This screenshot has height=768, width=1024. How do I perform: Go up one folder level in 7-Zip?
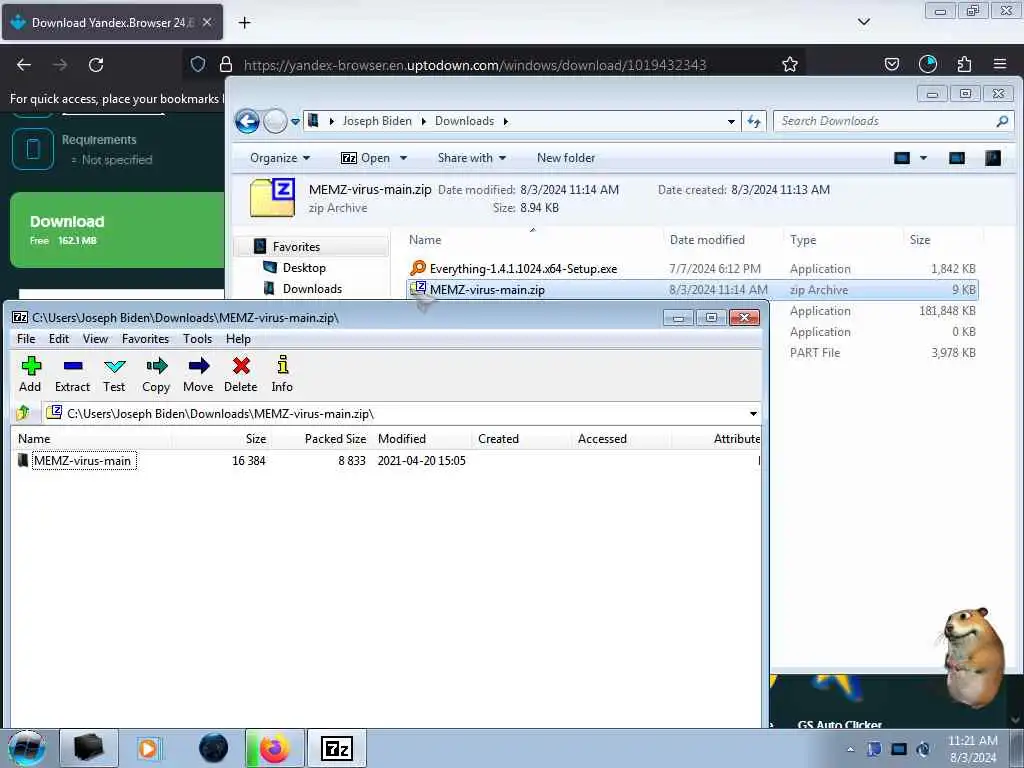(x=24, y=413)
